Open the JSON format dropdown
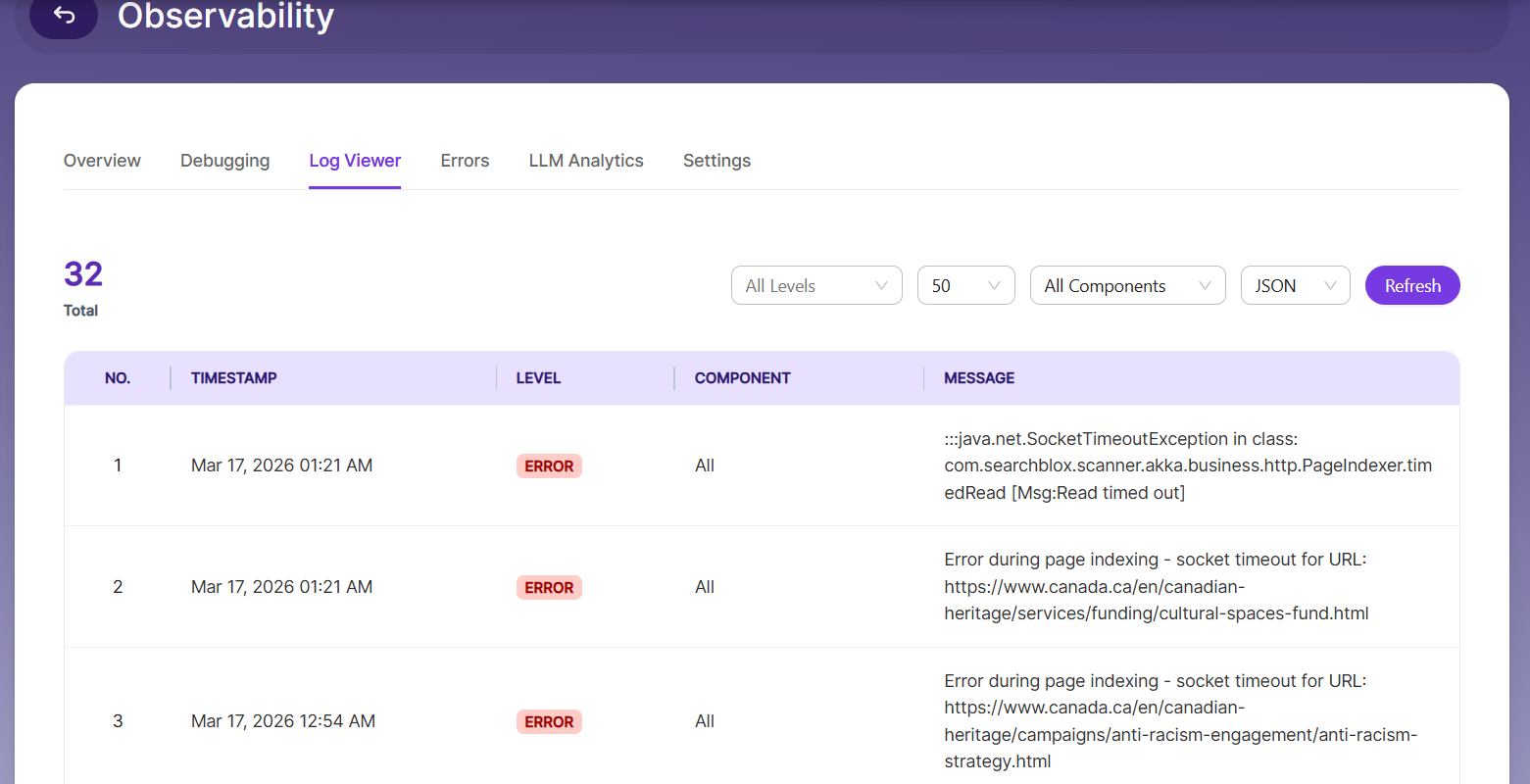This screenshot has width=1530, height=784. click(1295, 285)
